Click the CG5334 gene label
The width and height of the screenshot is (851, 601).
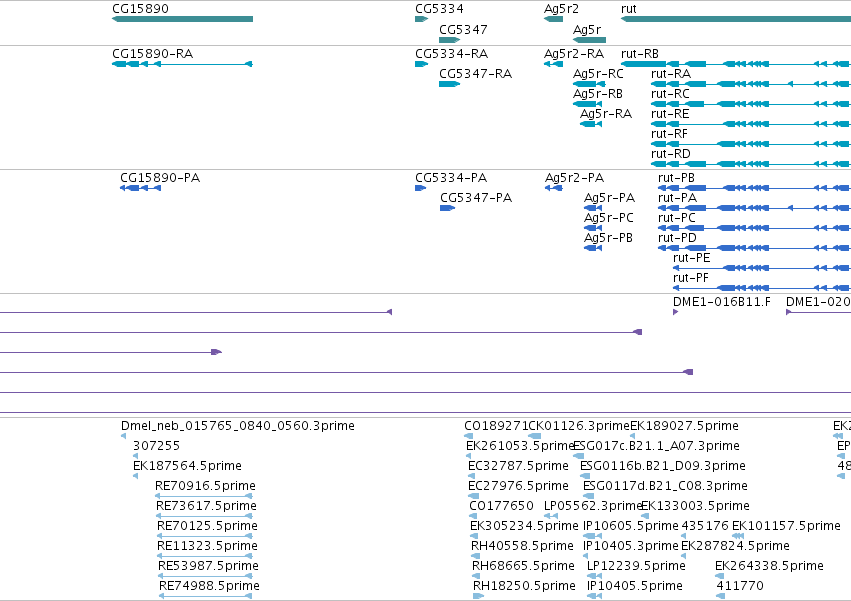[439, 9]
